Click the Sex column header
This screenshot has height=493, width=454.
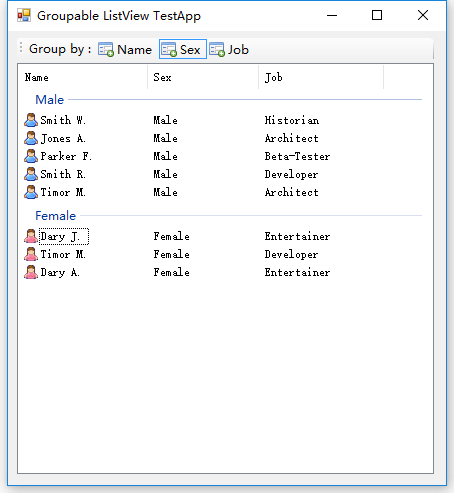click(203, 77)
